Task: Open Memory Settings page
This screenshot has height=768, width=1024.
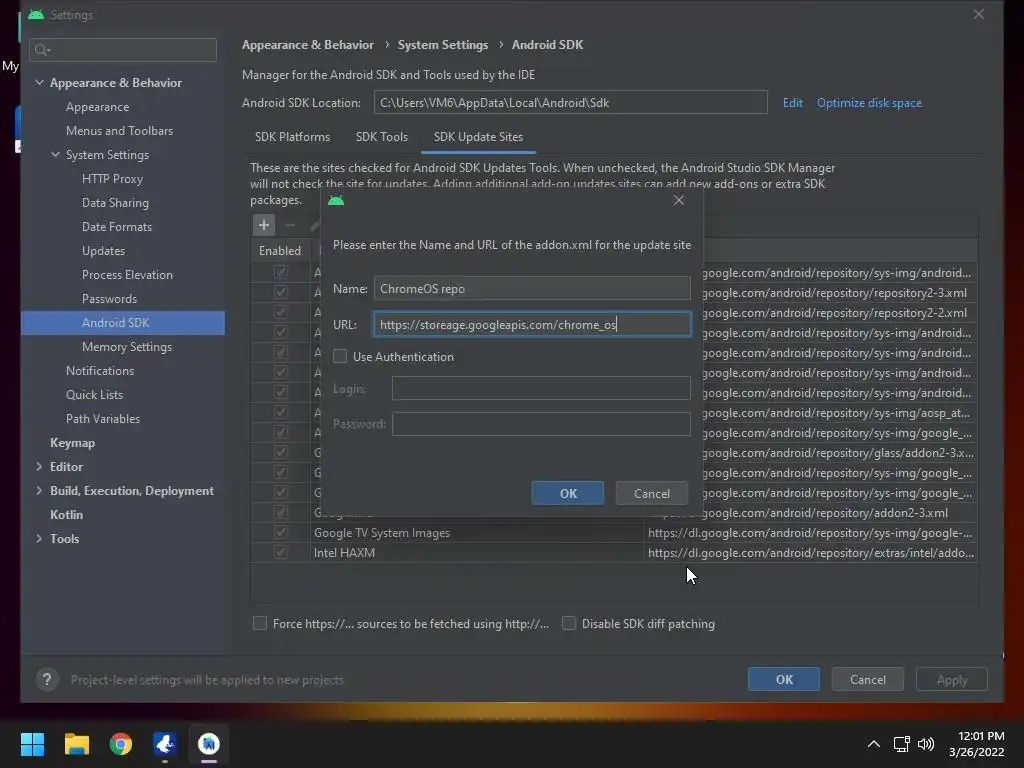Action: pyautogui.click(x=127, y=347)
